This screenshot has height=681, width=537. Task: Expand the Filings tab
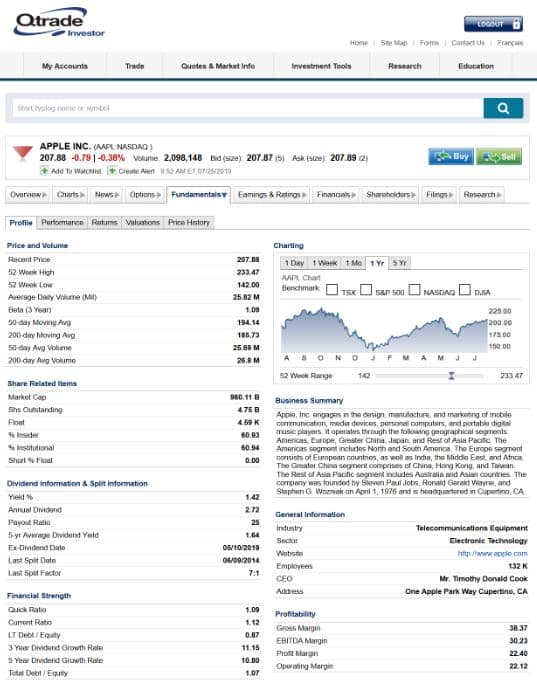[440, 195]
